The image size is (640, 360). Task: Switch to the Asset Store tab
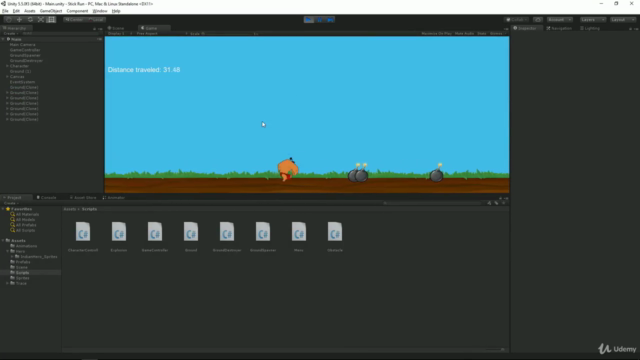click(83, 198)
